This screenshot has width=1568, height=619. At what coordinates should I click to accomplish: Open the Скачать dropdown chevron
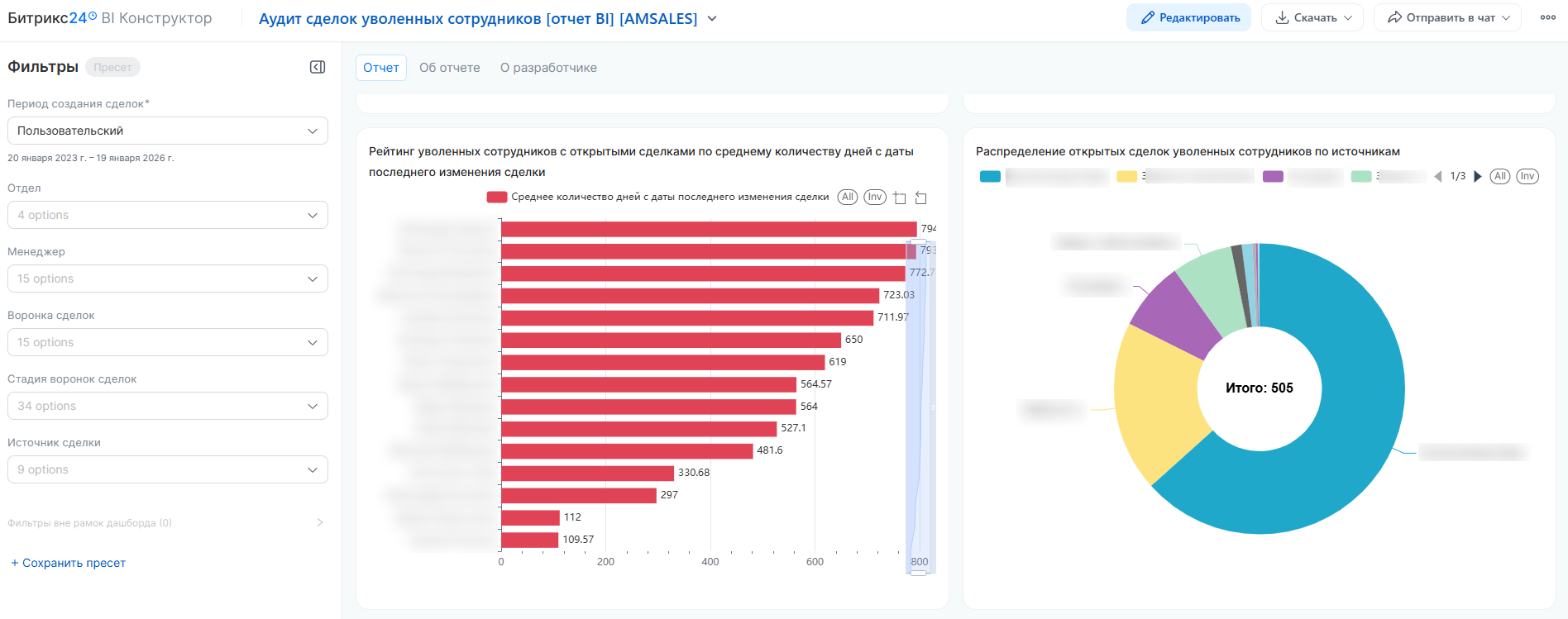(x=1348, y=17)
